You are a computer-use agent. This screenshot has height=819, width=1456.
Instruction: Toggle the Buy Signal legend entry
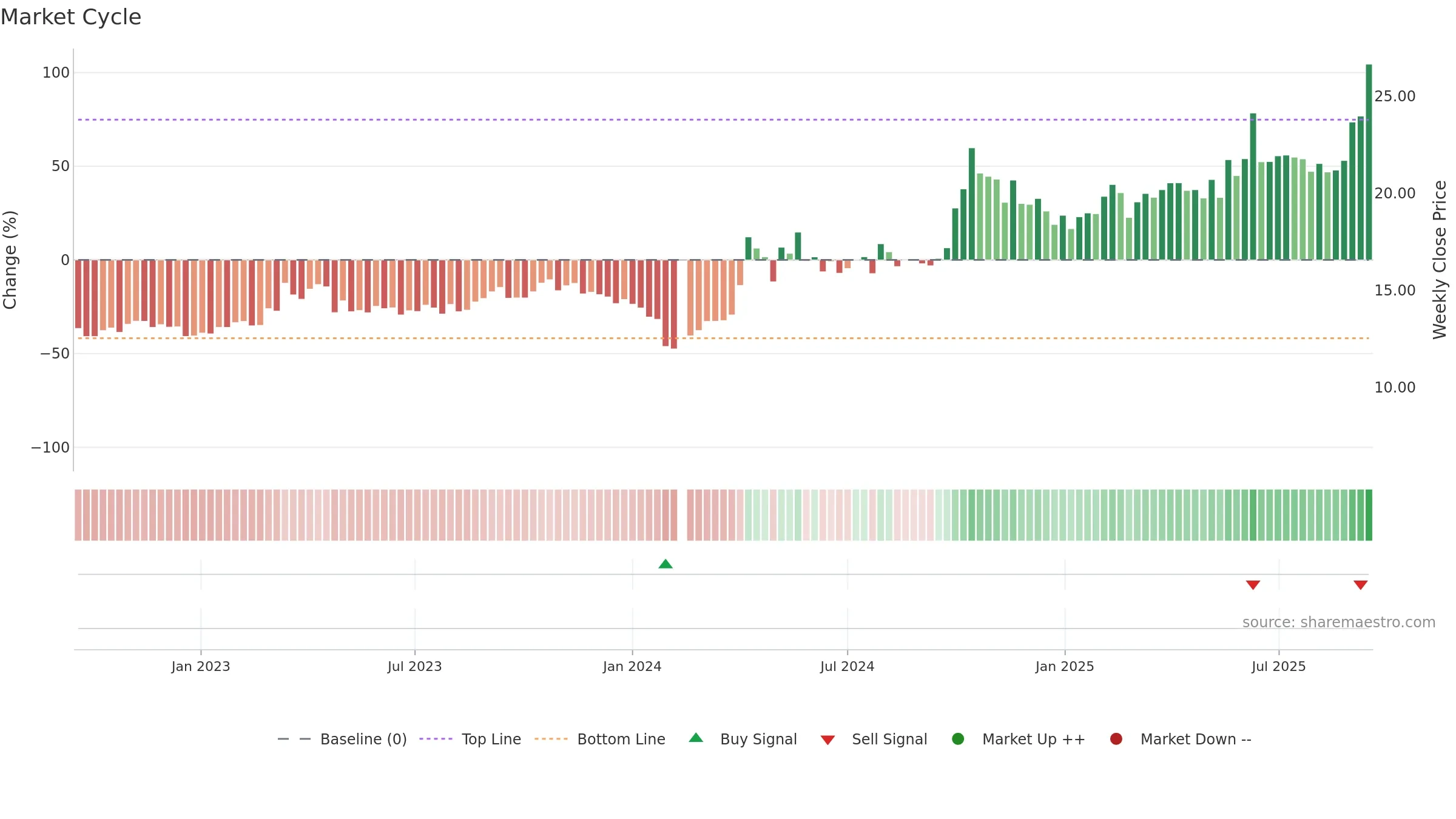click(x=743, y=739)
